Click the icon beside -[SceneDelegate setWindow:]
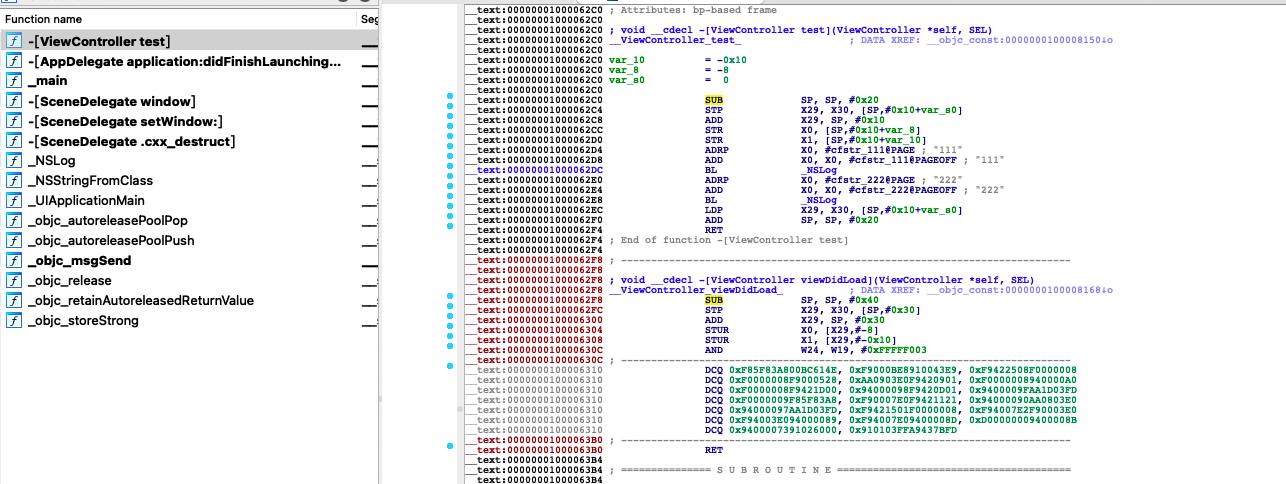1286x484 pixels. (x=14, y=121)
